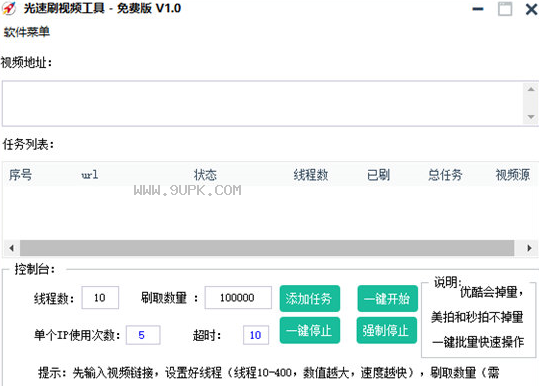Sort by 序号 column header
The width and height of the screenshot is (539, 386).
coord(21,175)
